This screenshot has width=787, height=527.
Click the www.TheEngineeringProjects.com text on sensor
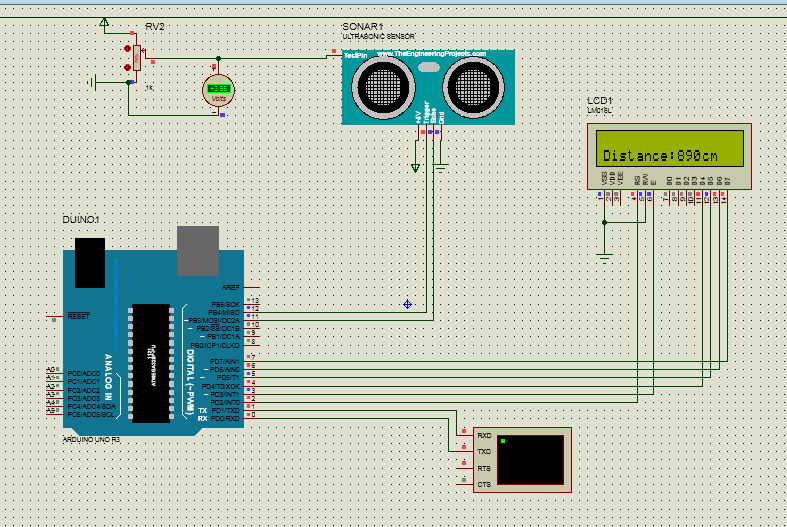(431, 53)
